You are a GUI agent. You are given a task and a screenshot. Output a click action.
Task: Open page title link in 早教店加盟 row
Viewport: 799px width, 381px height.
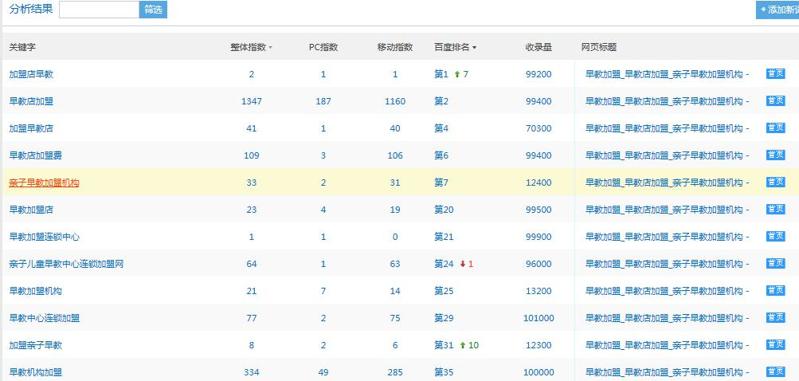(x=667, y=101)
